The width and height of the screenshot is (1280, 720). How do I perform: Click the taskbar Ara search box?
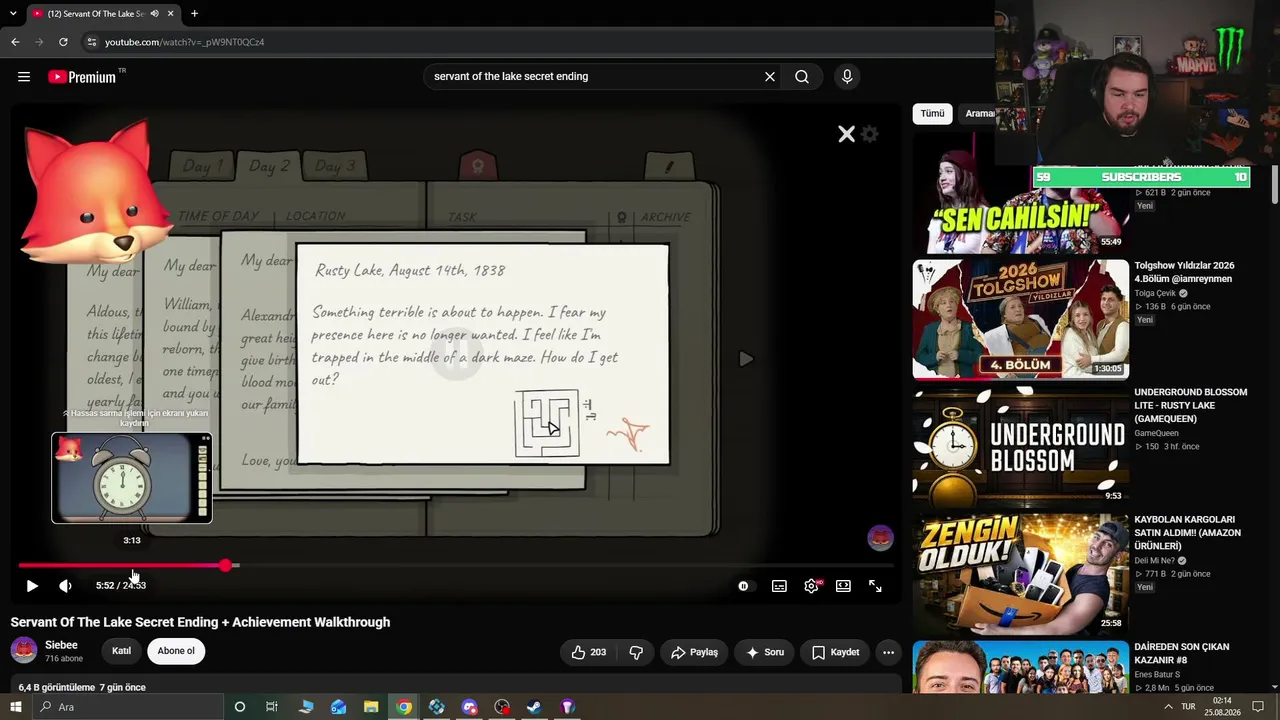pos(127,707)
